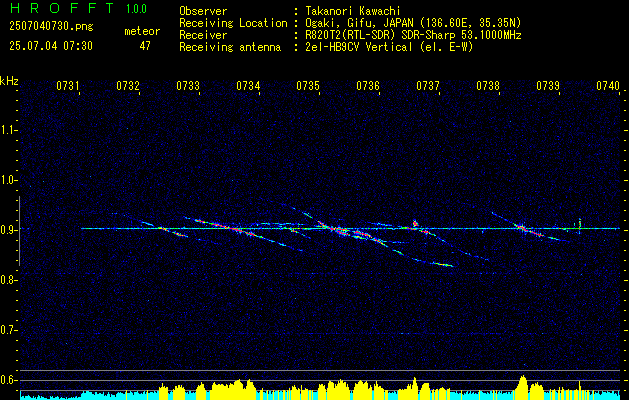The width and height of the screenshot is (629, 400).
Task: Click the 0732 time marker
Action: [x=128, y=86]
